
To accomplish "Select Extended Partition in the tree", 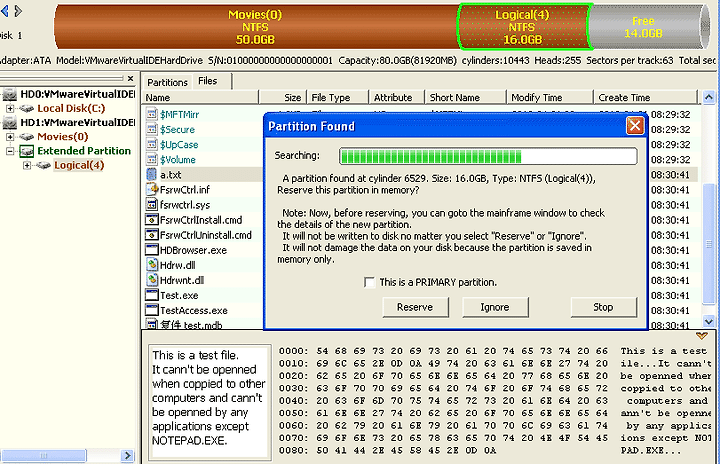I will [84, 151].
